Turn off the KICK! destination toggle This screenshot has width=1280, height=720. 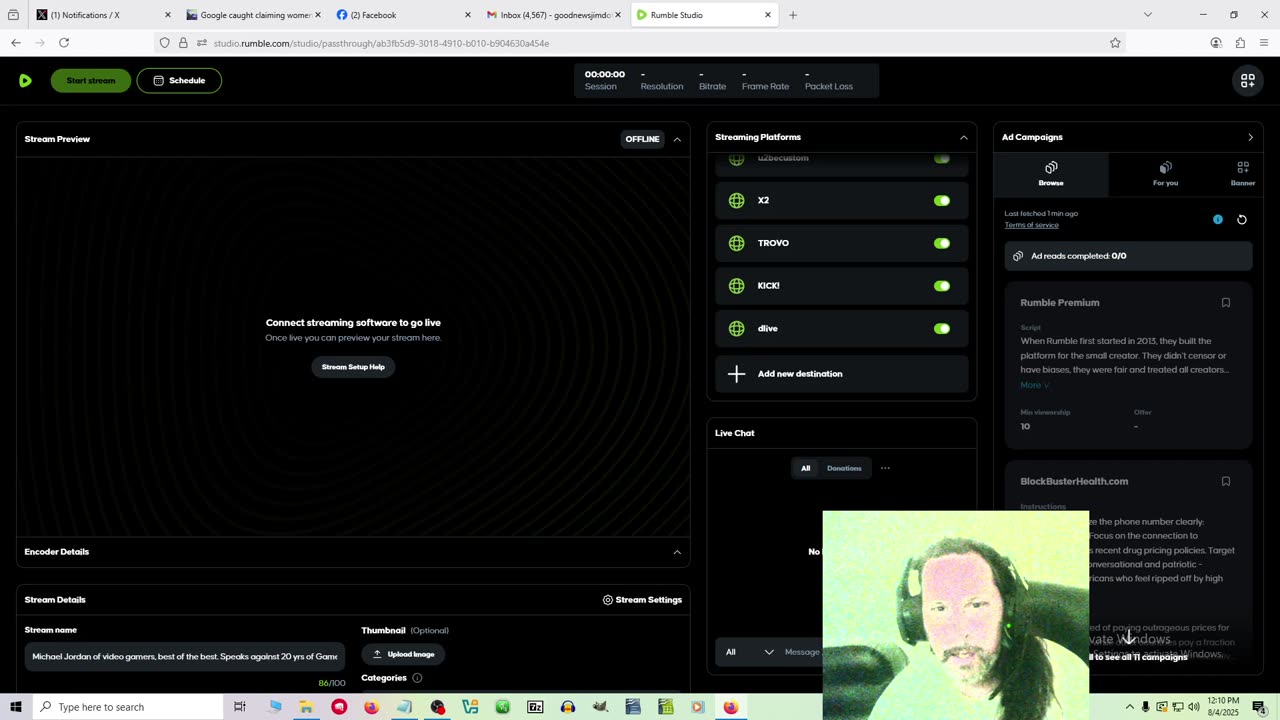pos(942,286)
